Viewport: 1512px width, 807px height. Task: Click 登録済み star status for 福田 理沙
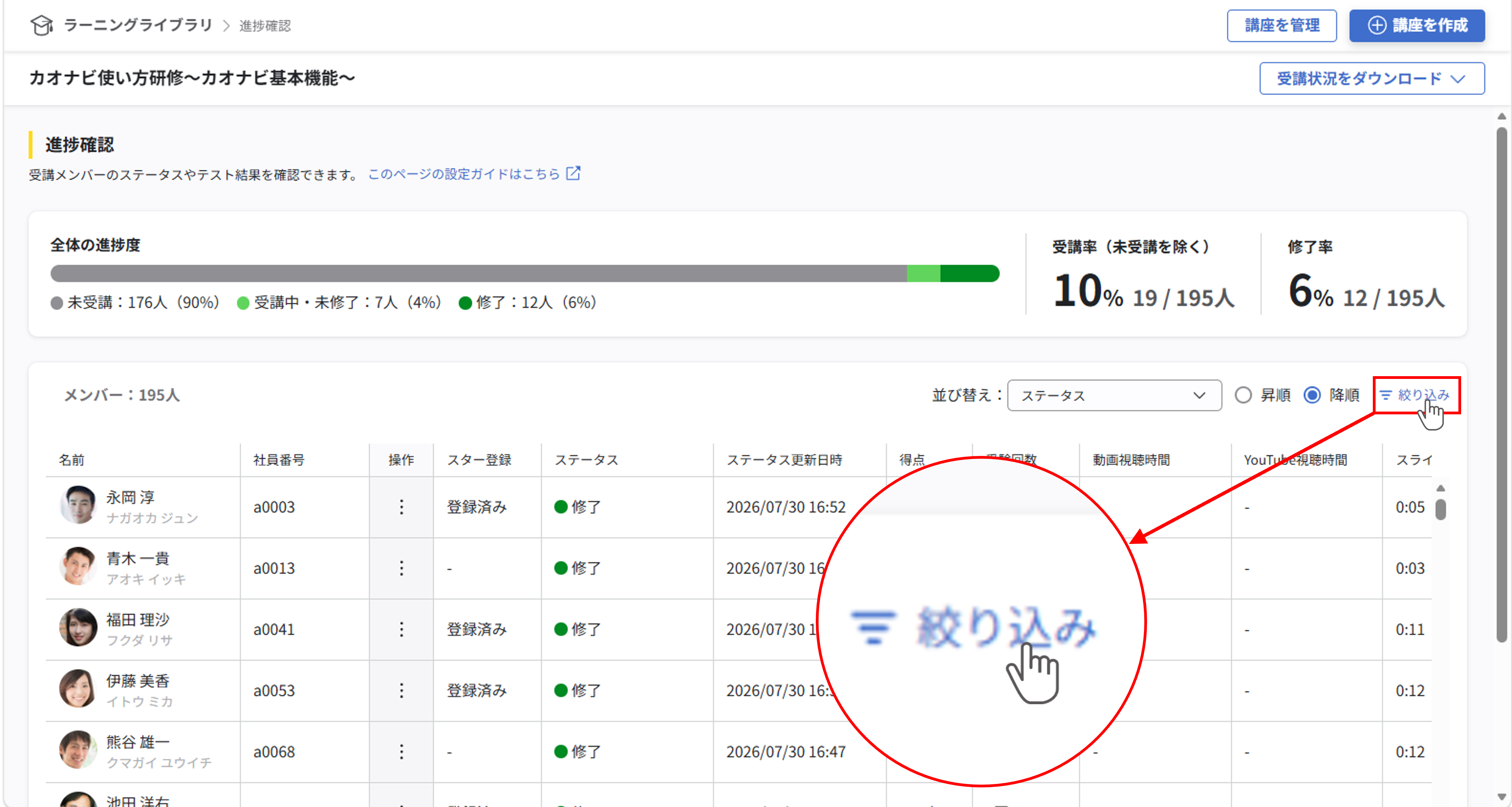477,629
